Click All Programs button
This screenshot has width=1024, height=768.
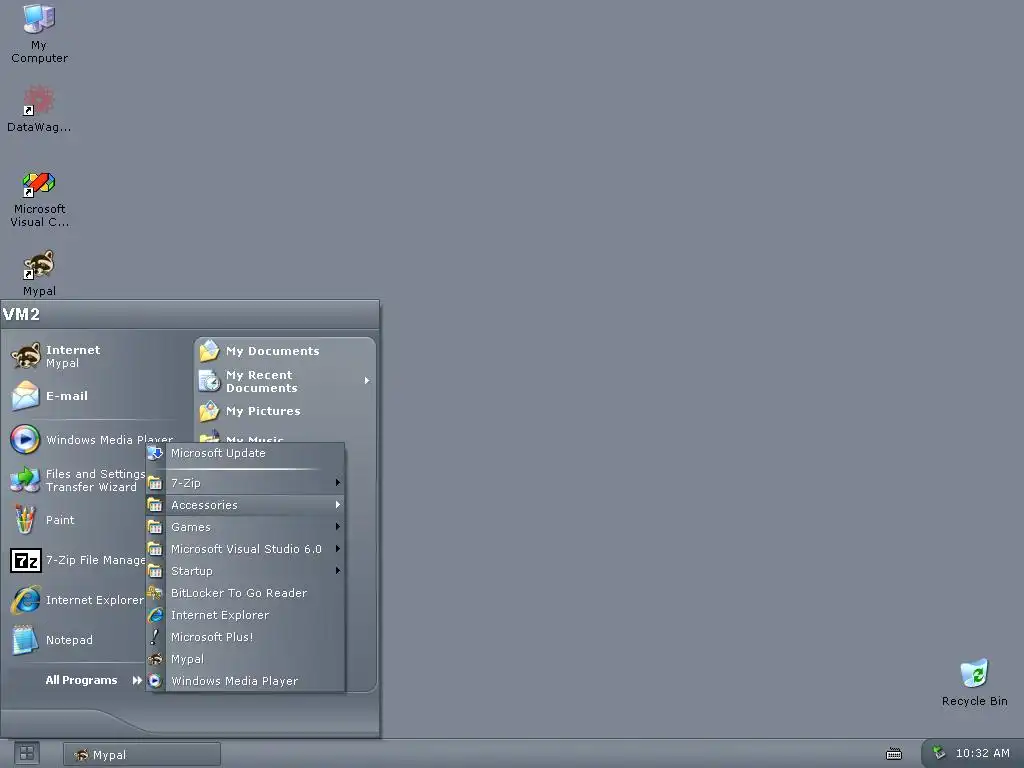click(93, 680)
